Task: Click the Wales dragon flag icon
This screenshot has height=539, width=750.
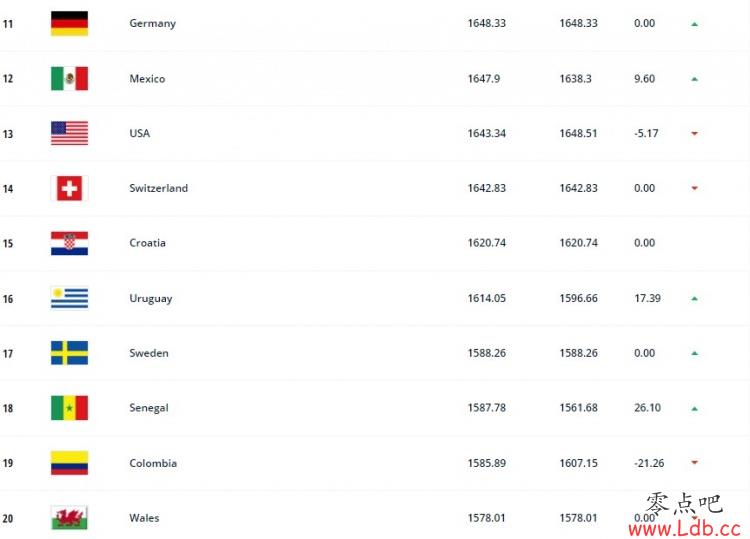Action: click(69, 517)
